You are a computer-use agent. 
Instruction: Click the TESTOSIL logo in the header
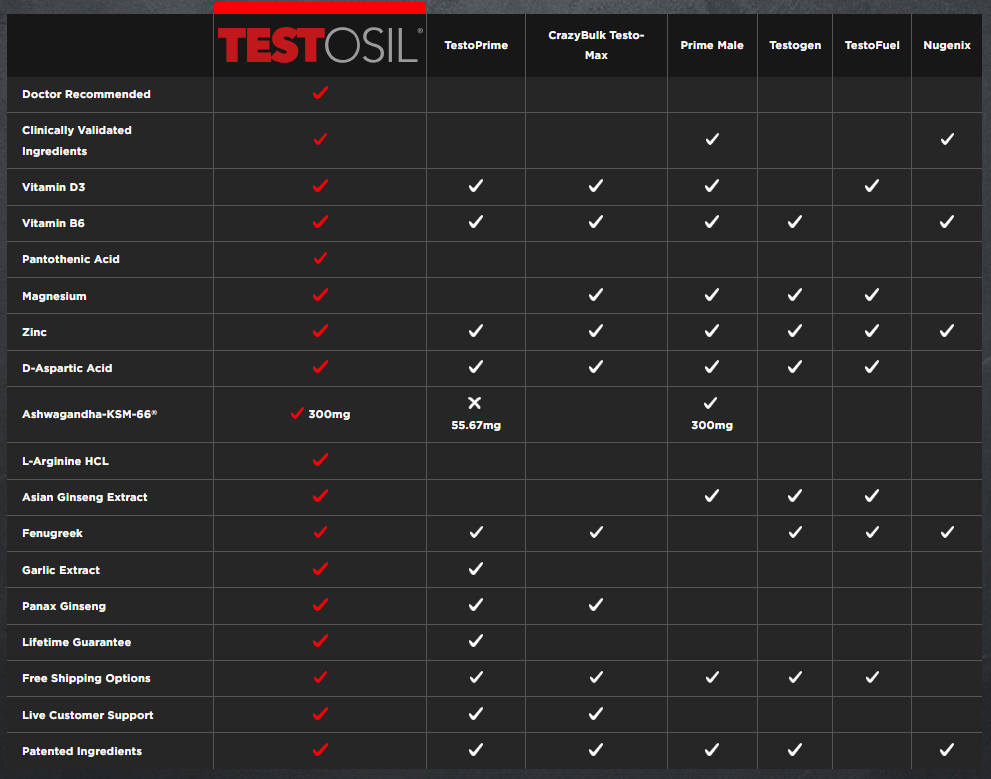[319, 45]
